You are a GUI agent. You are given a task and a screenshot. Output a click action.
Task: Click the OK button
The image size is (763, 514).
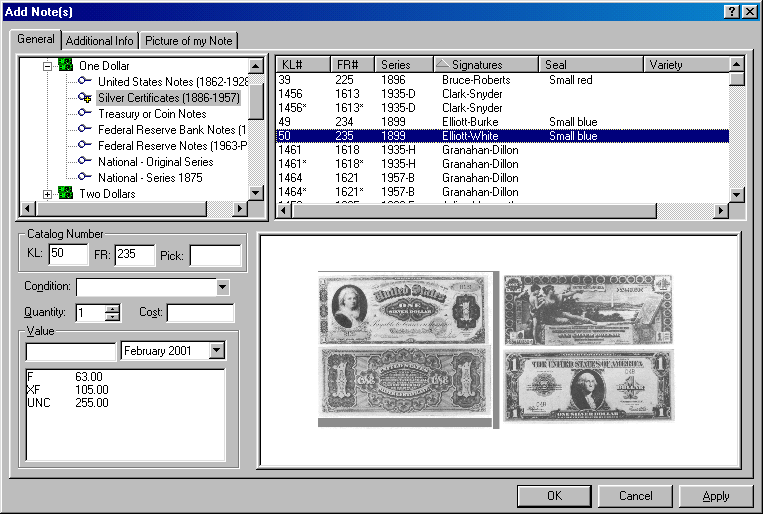[554, 496]
